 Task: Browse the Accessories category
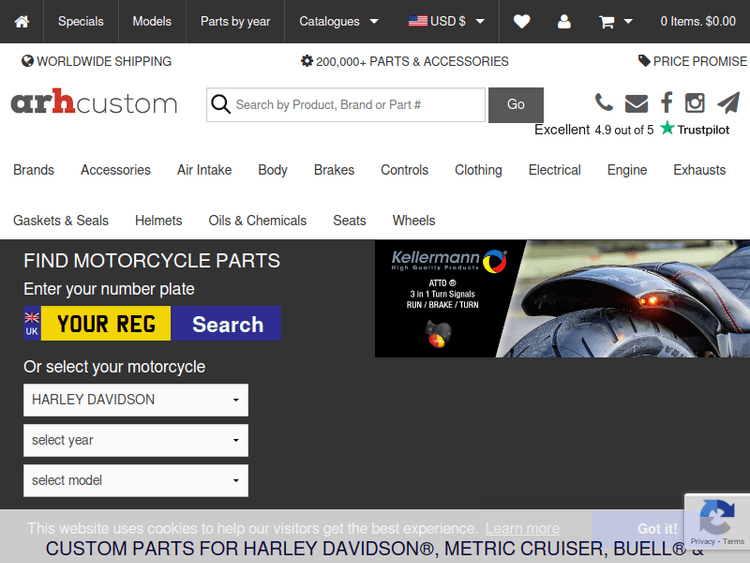[x=115, y=170]
